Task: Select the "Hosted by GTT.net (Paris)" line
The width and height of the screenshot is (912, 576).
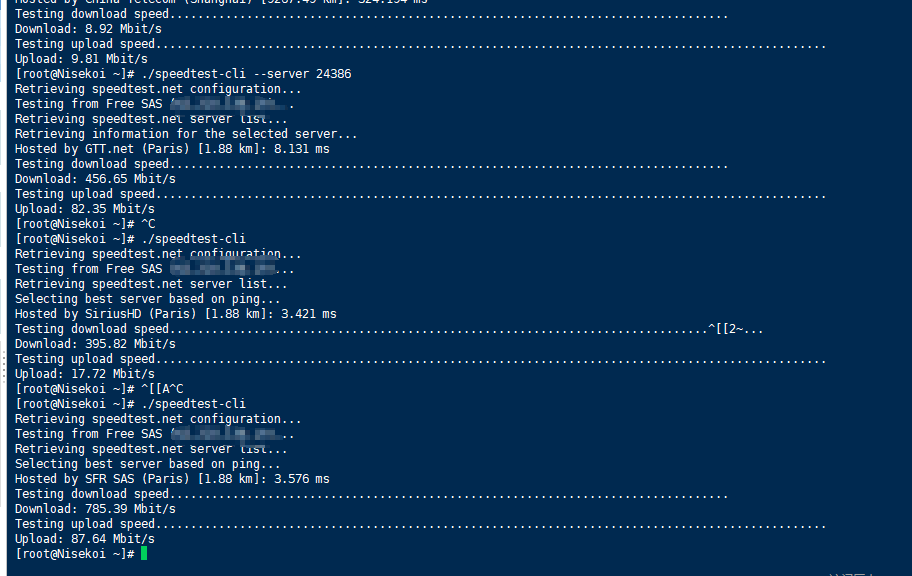Action: click(x=172, y=149)
